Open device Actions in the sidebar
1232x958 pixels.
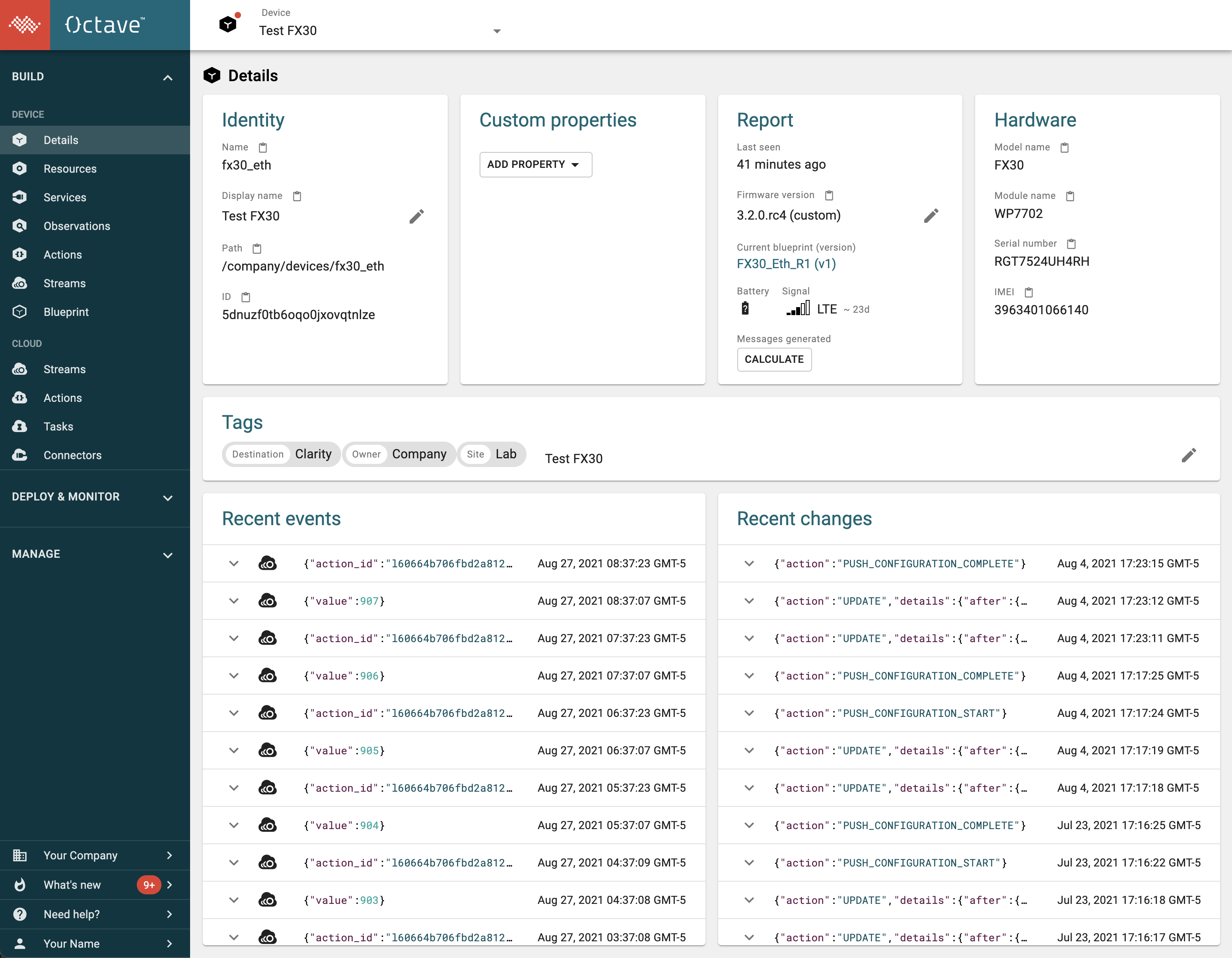(95, 255)
